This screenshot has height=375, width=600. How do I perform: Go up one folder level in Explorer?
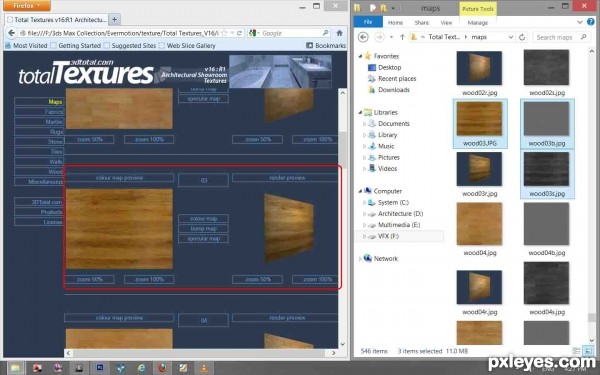[x=402, y=37]
